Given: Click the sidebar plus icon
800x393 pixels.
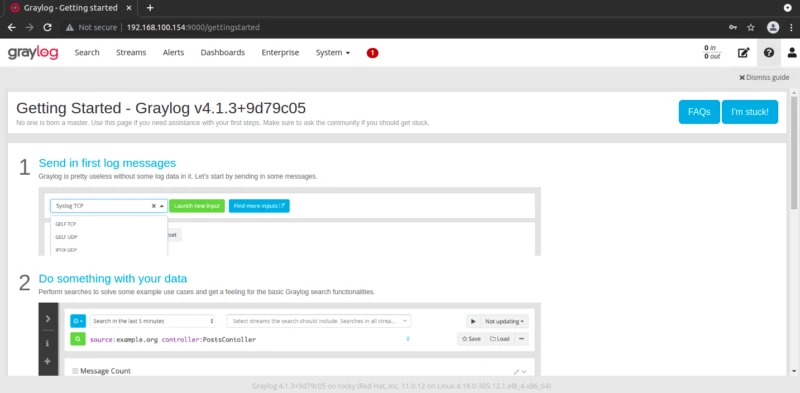Looking at the screenshot, I should (47, 361).
